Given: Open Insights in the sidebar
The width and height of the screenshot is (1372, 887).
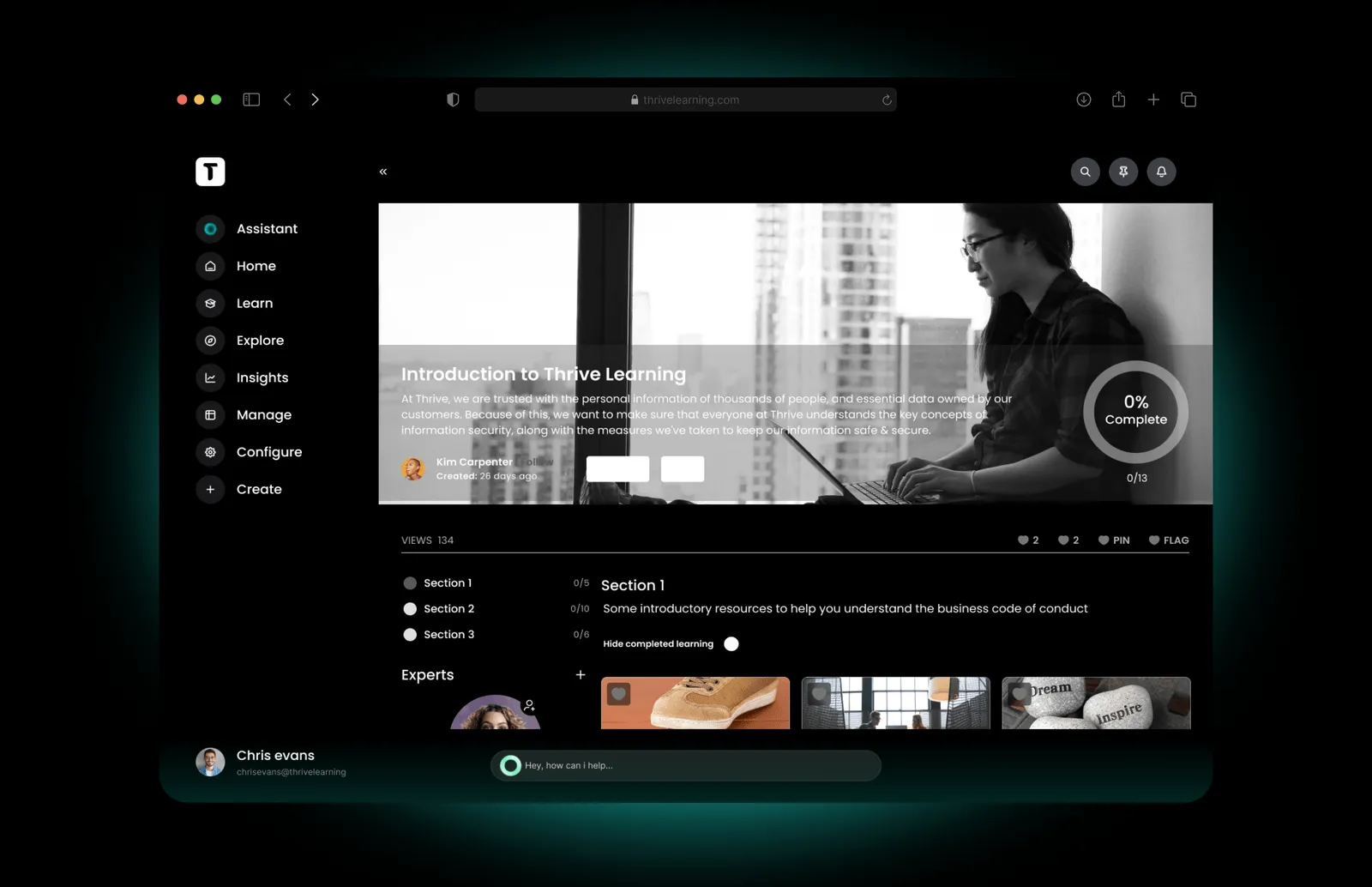Looking at the screenshot, I should [243, 377].
